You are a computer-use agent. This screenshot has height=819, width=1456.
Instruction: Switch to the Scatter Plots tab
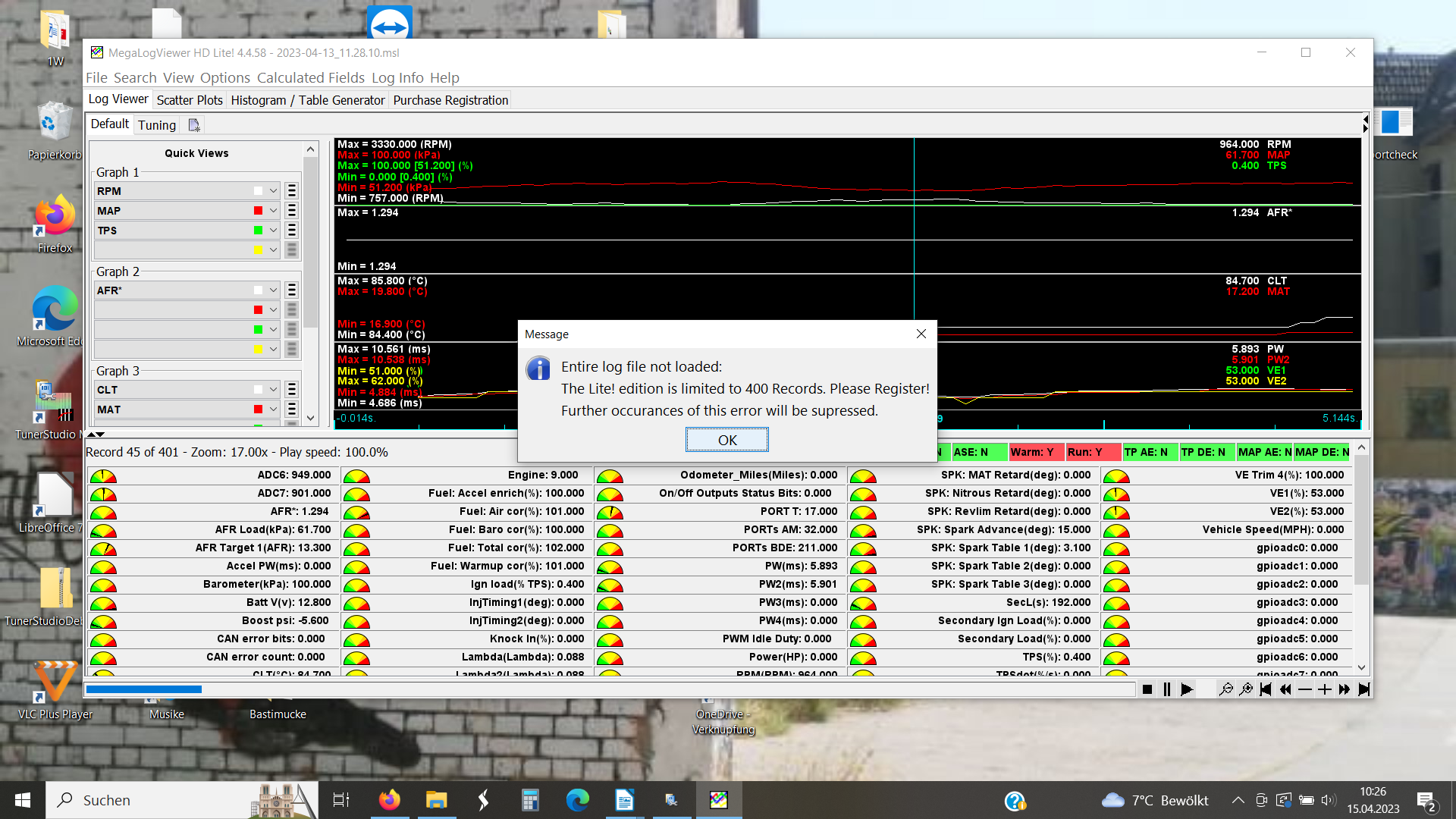[x=190, y=100]
